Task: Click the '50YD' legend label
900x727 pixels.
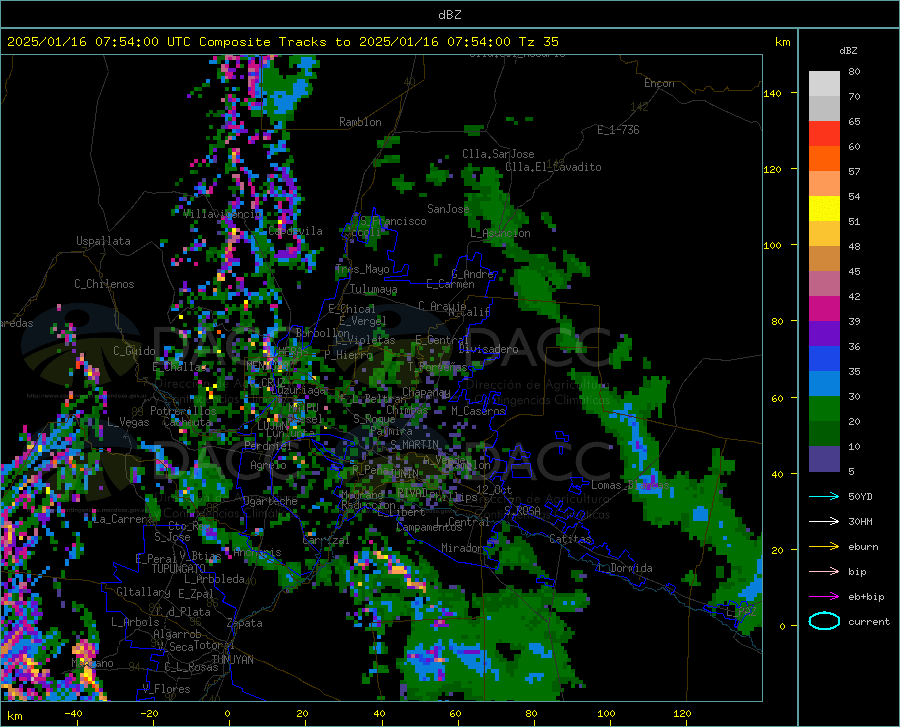Action: [860, 496]
